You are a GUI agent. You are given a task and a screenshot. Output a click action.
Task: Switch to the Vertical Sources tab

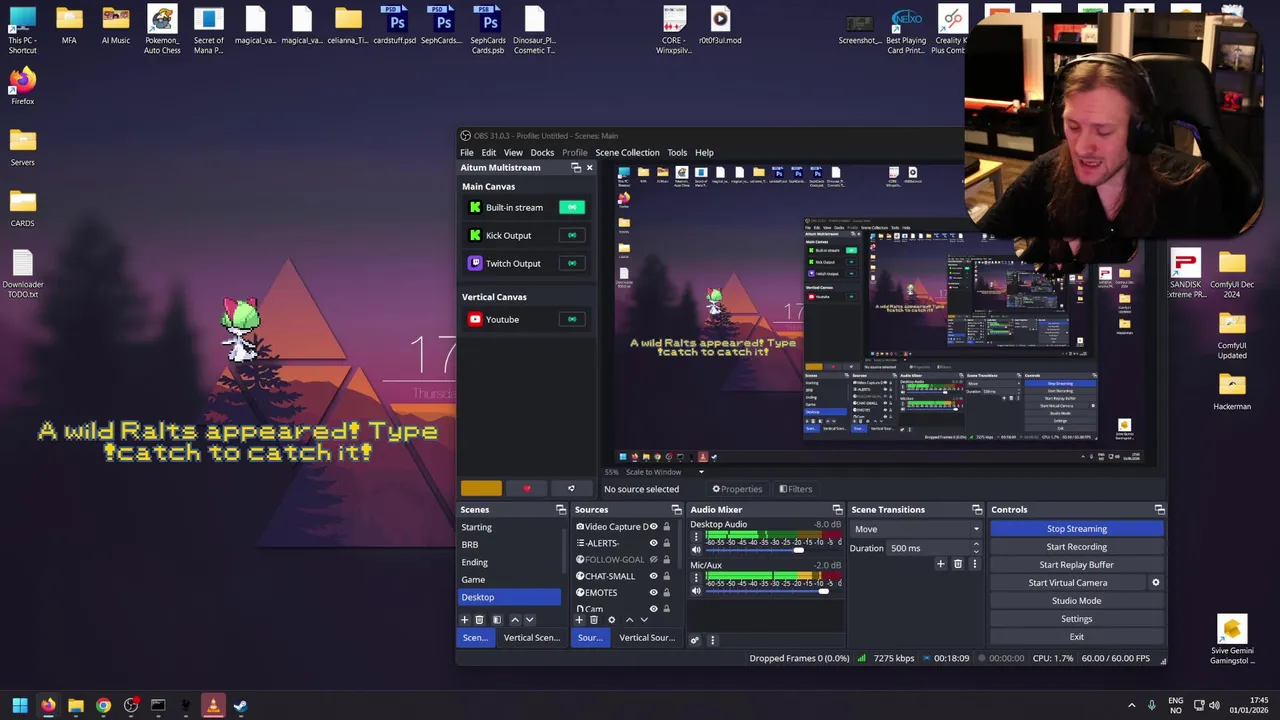pos(647,638)
